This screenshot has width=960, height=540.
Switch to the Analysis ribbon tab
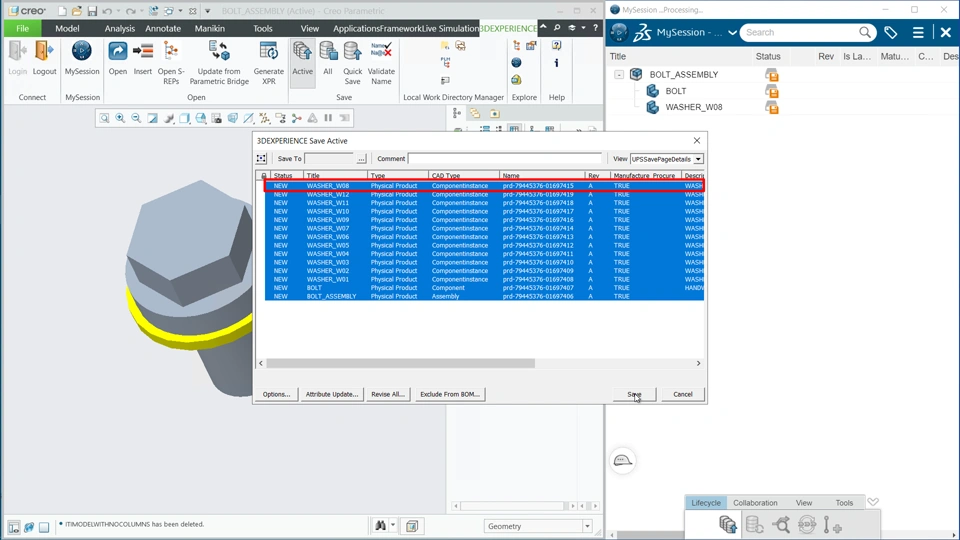[x=119, y=28]
